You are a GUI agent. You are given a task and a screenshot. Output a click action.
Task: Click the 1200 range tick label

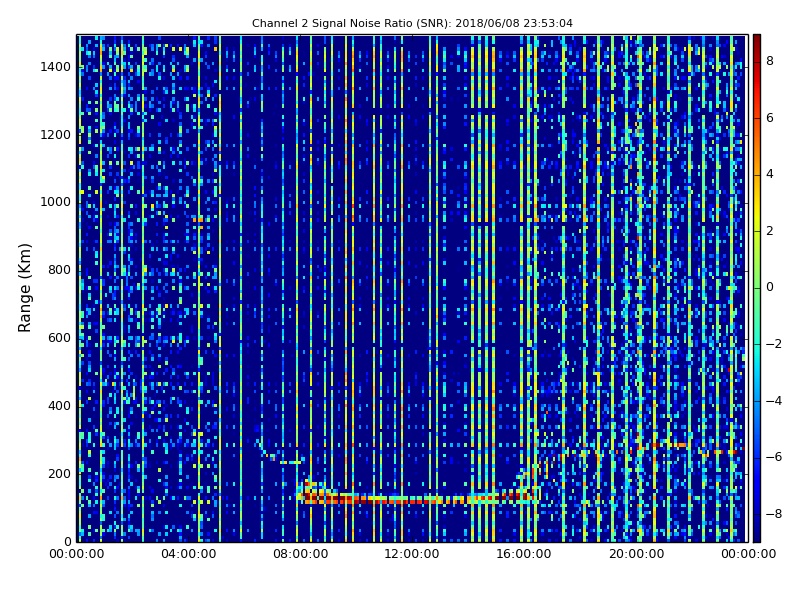[x=56, y=135]
